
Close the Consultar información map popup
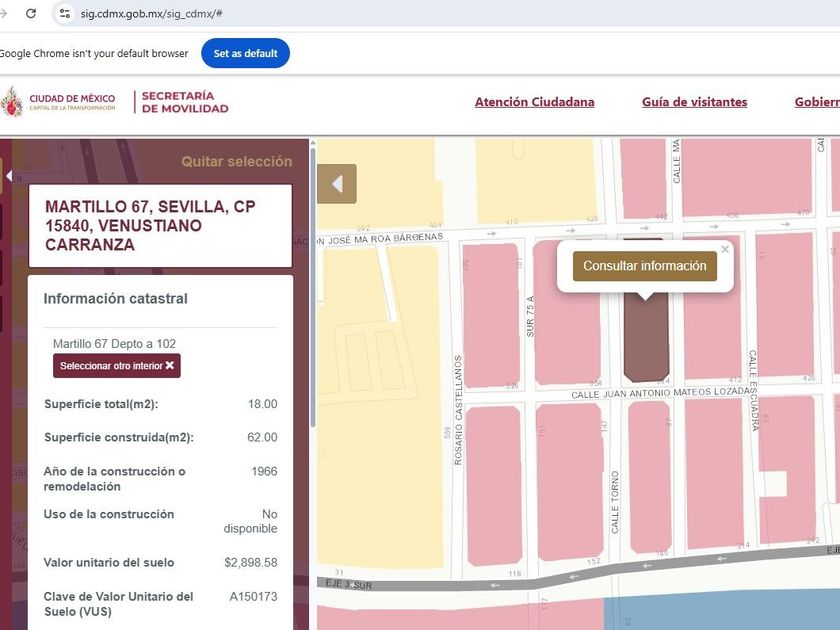coord(725,250)
